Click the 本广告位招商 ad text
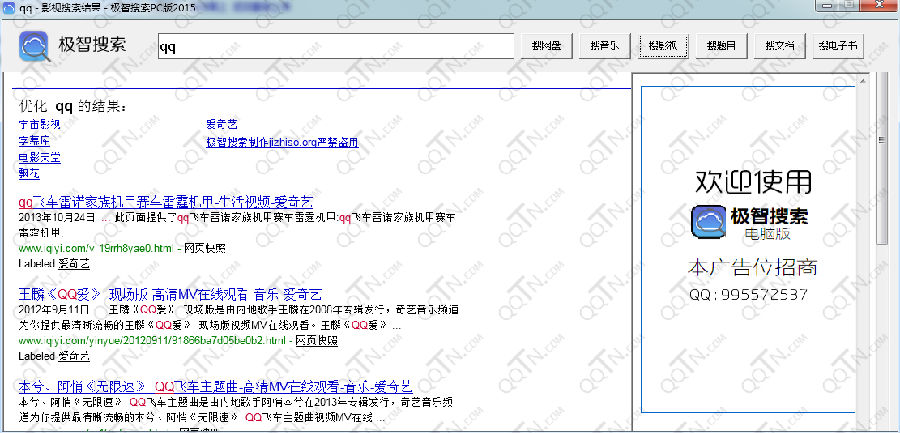The width and height of the screenshot is (900, 433). pyautogui.click(x=752, y=267)
